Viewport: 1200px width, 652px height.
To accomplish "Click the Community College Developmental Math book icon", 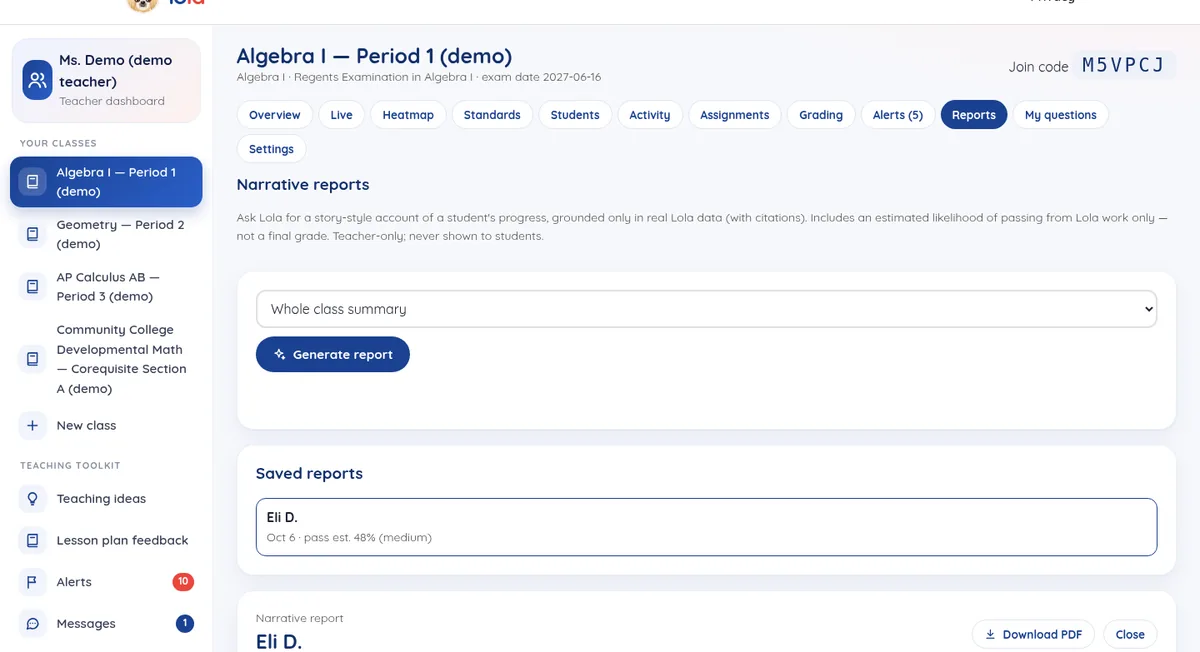I will (x=32, y=359).
